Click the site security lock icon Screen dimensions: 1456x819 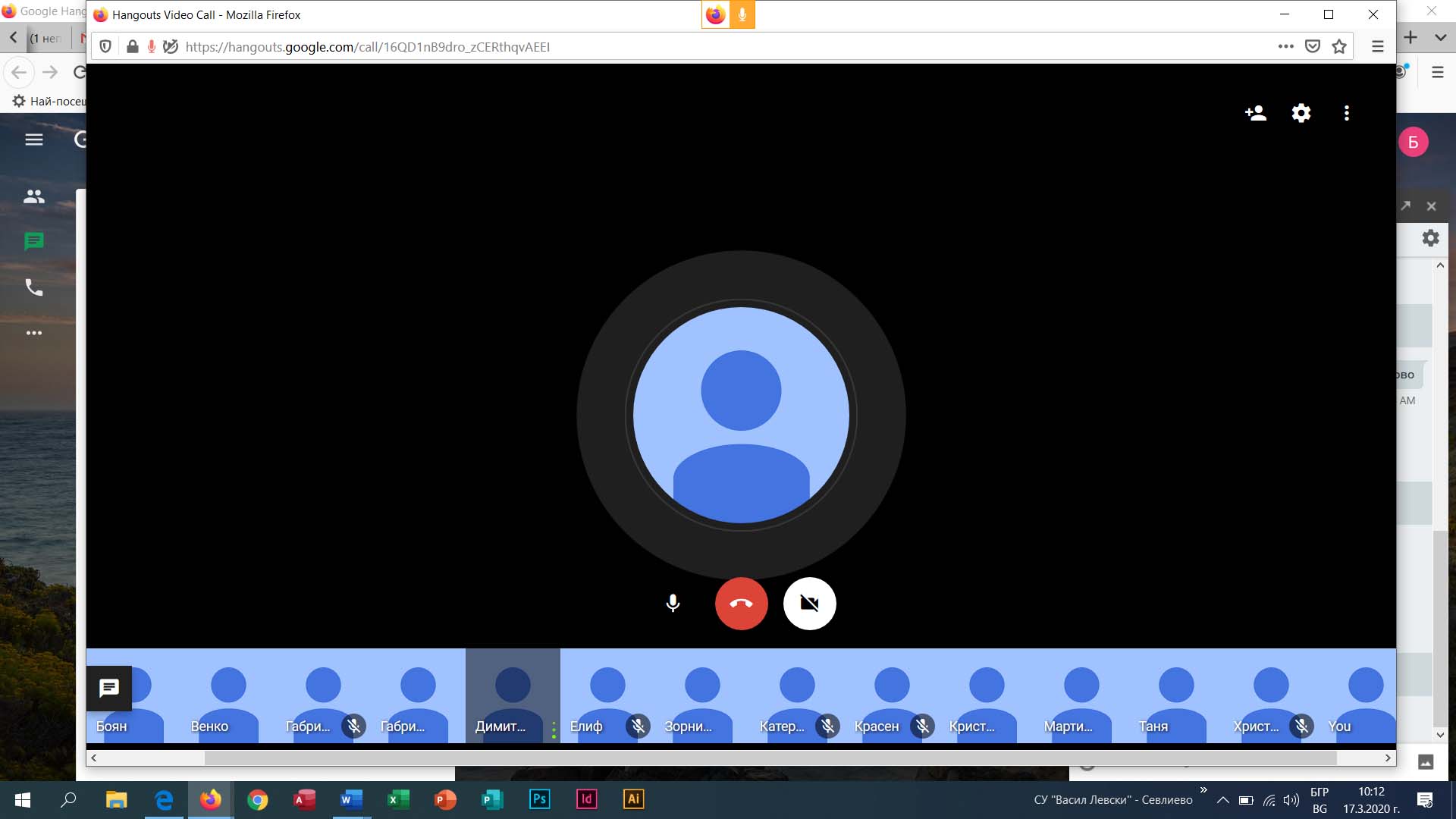point(133,46)
